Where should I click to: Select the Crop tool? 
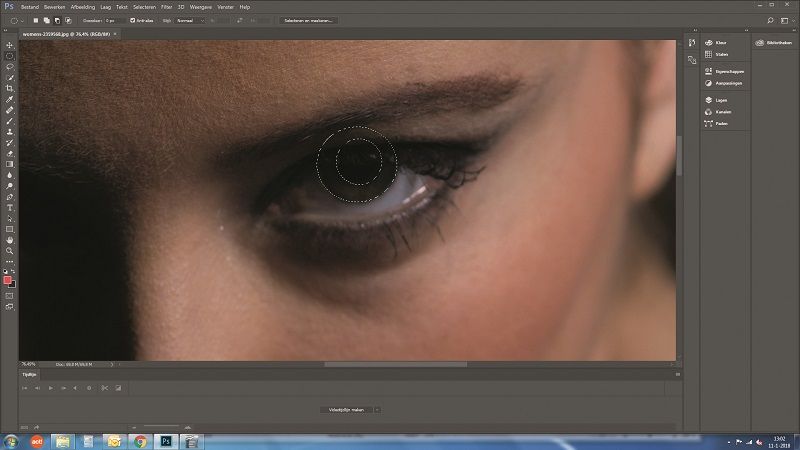pos(10,88)
